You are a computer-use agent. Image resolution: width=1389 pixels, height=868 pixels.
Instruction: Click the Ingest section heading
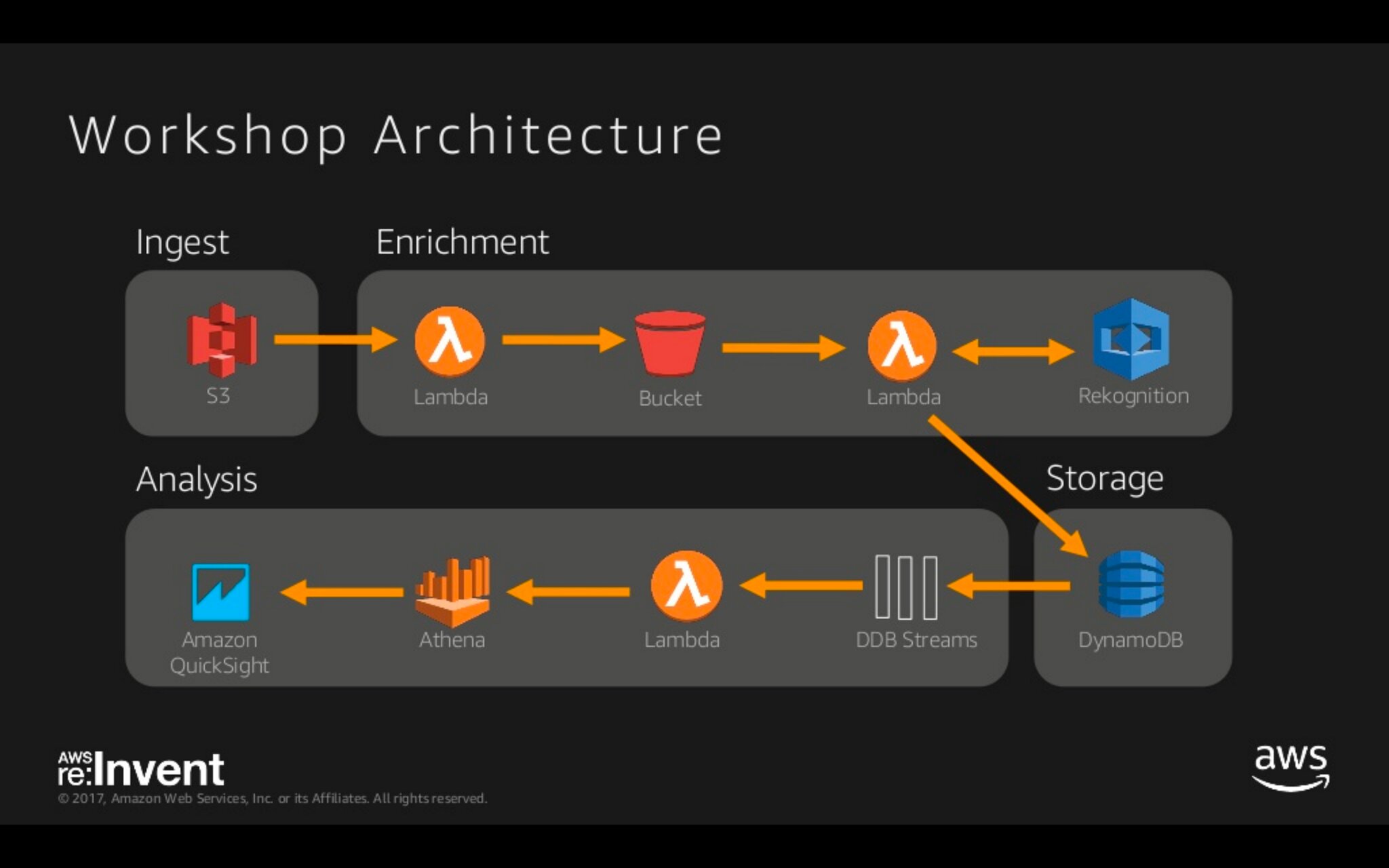pyautogui.click(x=182, y=243)
